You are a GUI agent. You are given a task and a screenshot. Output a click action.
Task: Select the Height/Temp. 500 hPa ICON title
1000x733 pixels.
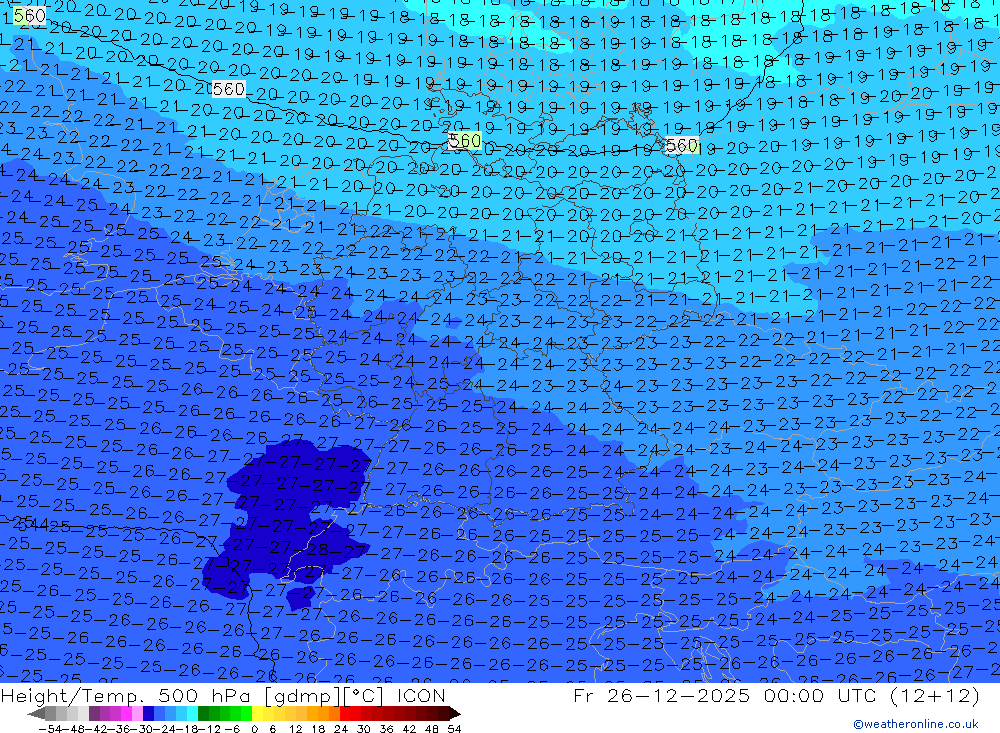[223, 695]
